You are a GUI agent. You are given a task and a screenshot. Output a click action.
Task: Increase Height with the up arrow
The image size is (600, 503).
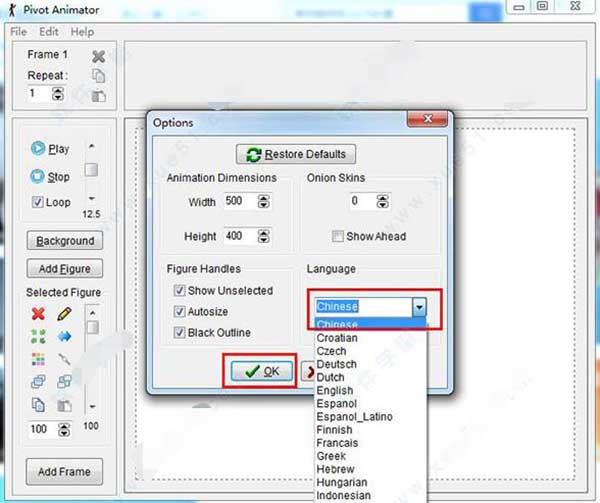tap(264, 232)
